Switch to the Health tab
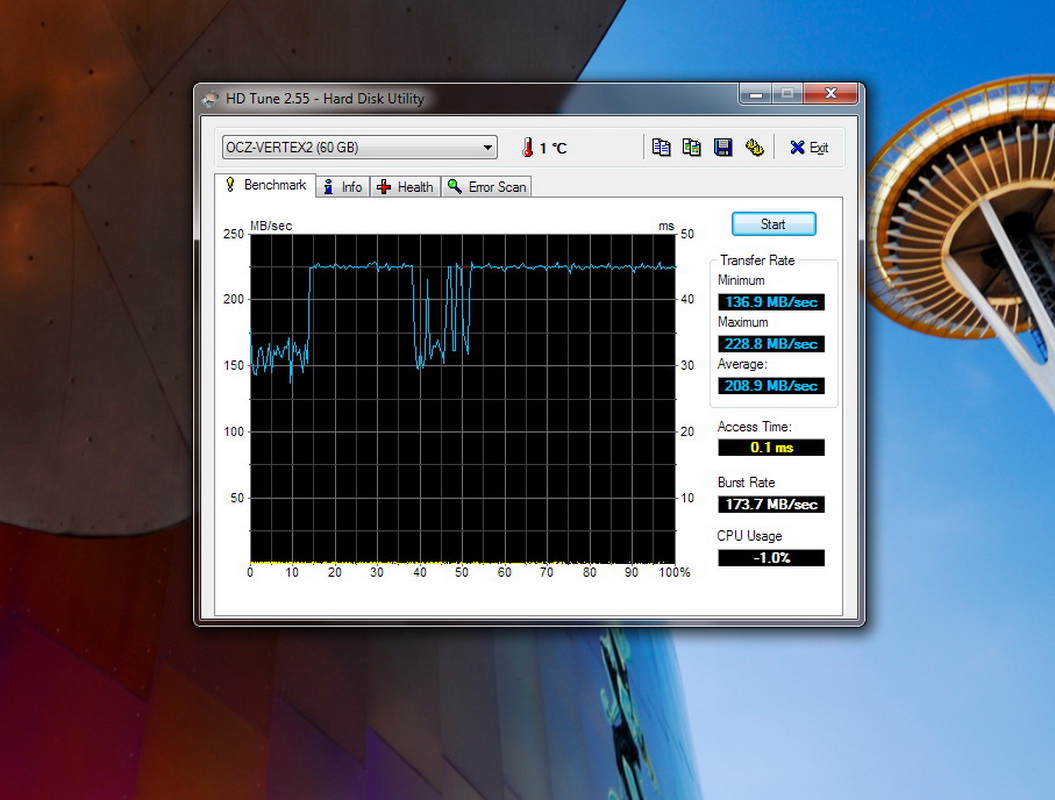 click(405, 187)
